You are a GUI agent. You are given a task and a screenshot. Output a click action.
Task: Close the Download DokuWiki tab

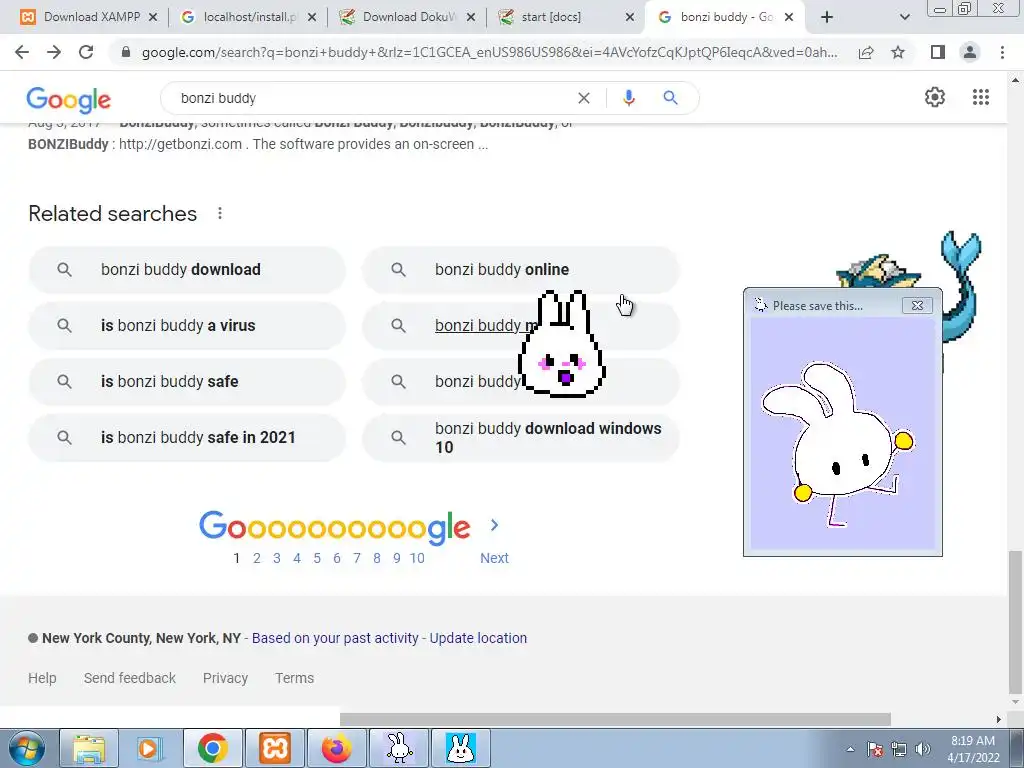471,17
